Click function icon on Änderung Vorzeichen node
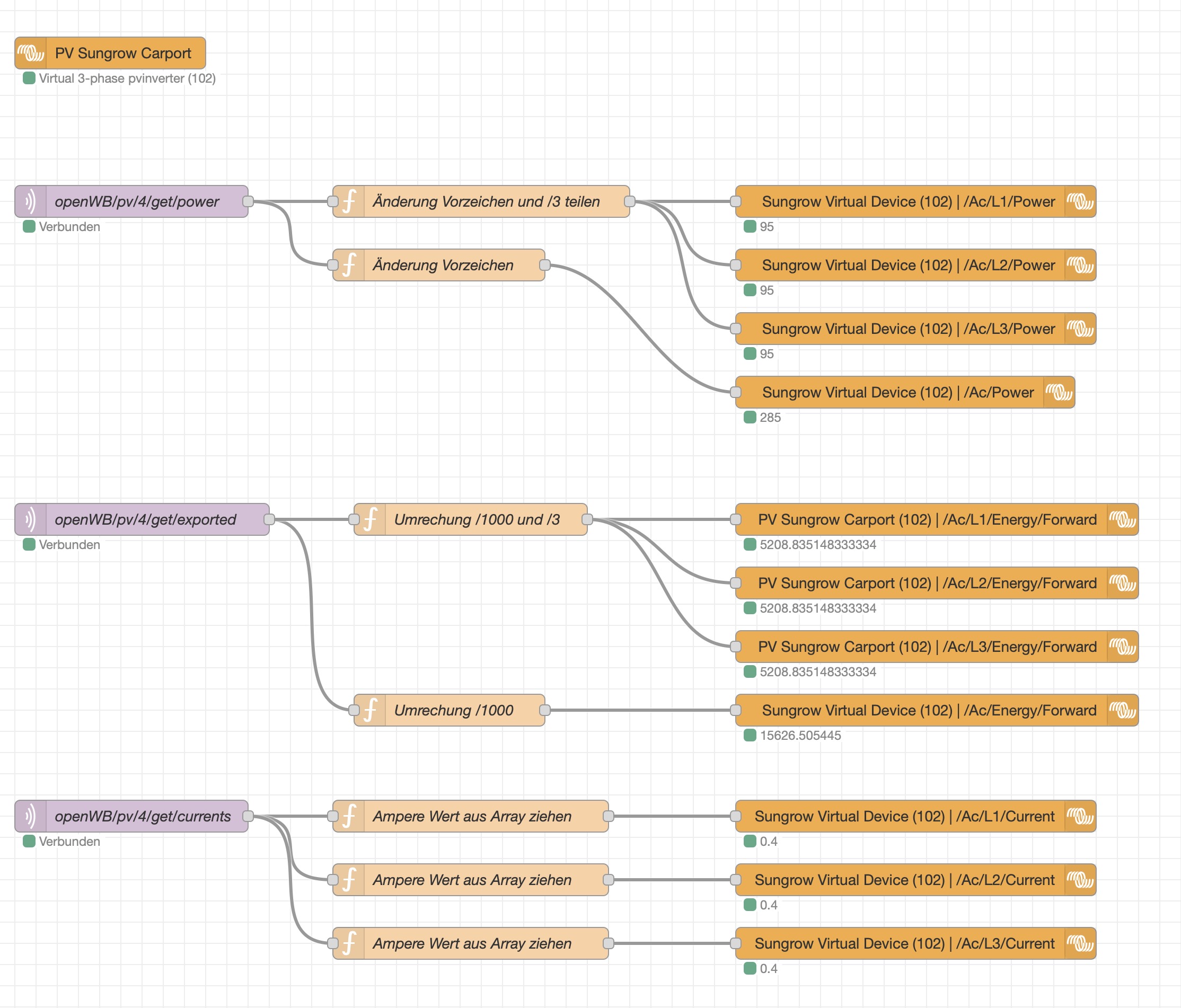The width and height of the screenshot is (1181, 1008). 349,265
